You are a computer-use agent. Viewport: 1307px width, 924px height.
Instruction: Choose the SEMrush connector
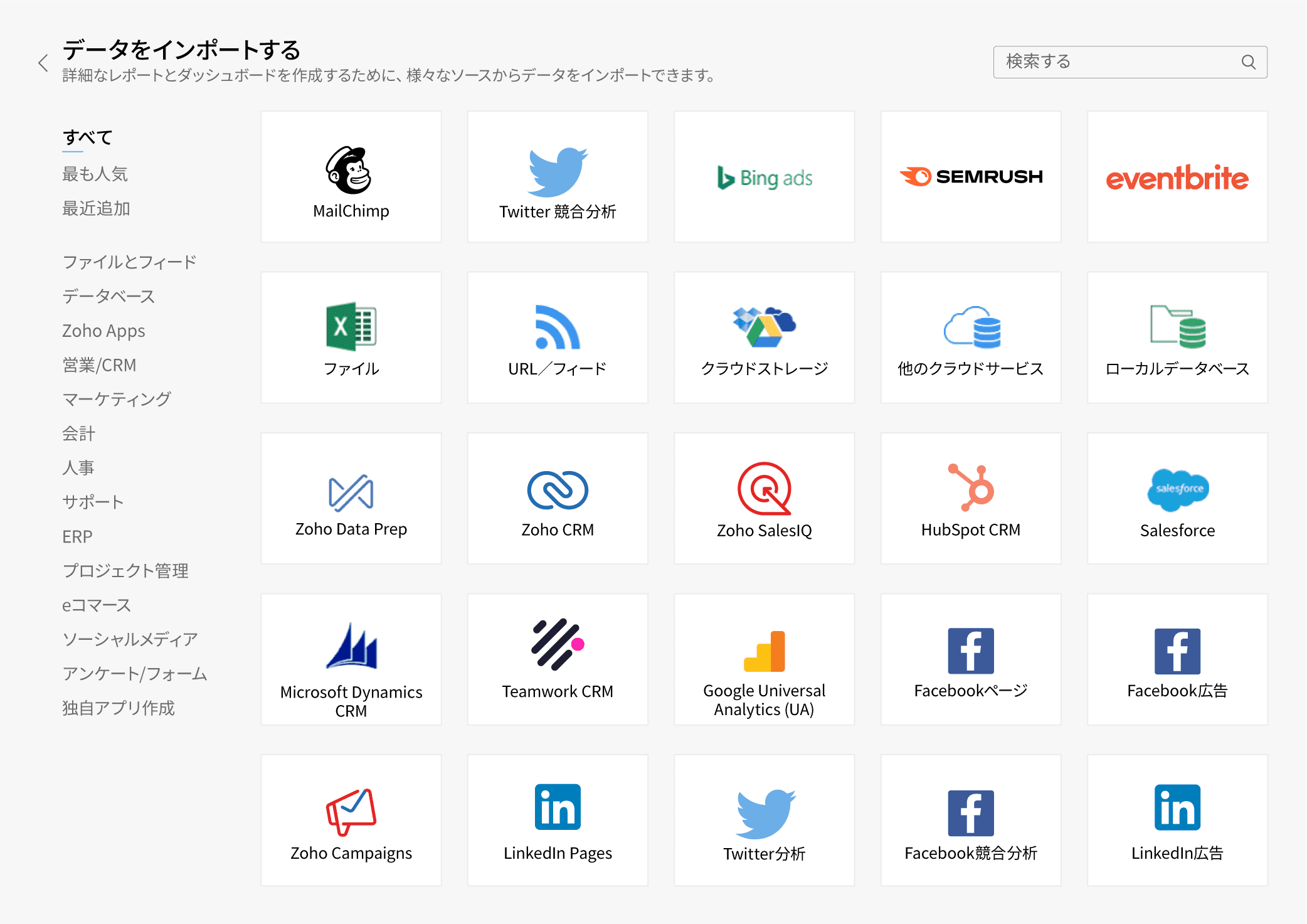[x=970, y=177]
